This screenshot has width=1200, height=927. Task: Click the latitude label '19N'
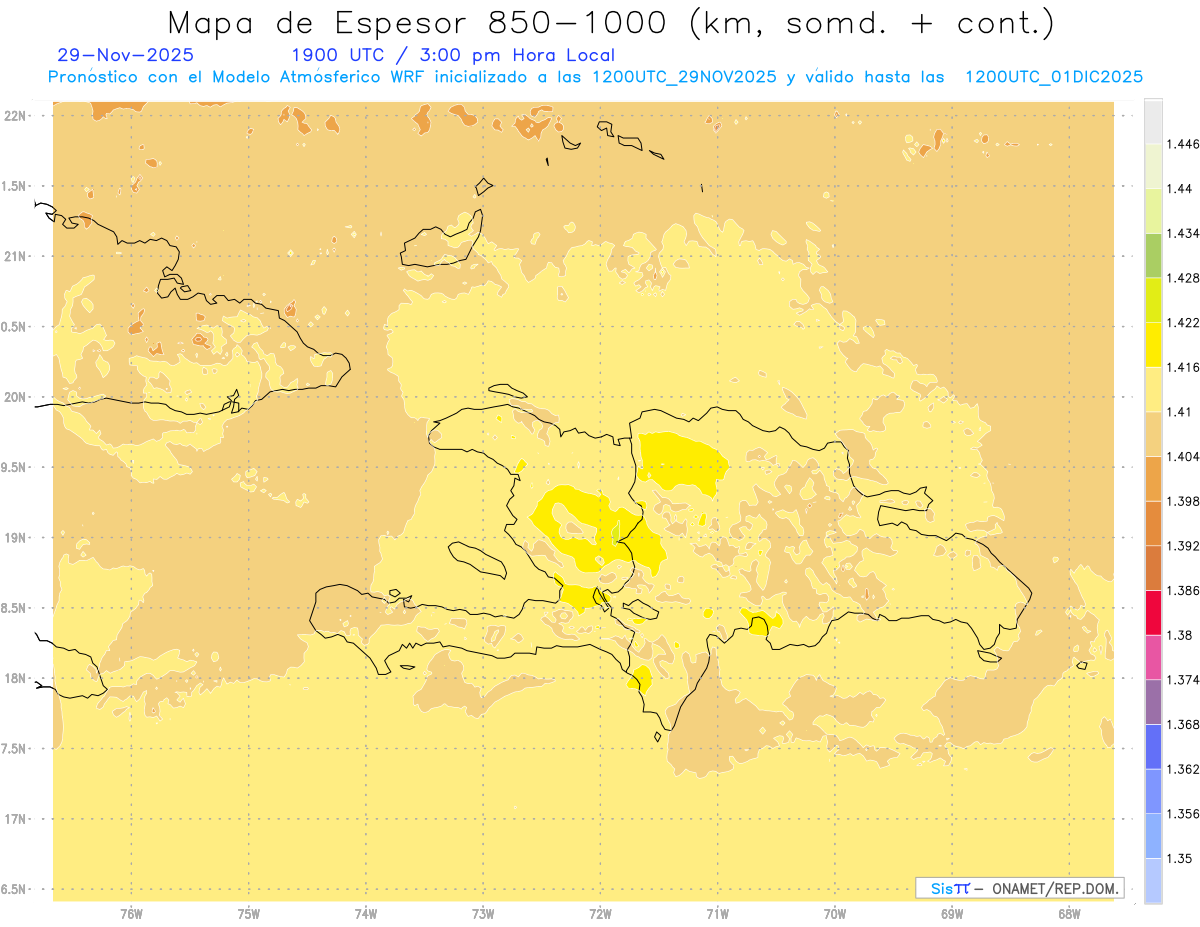tap(16, 538)
